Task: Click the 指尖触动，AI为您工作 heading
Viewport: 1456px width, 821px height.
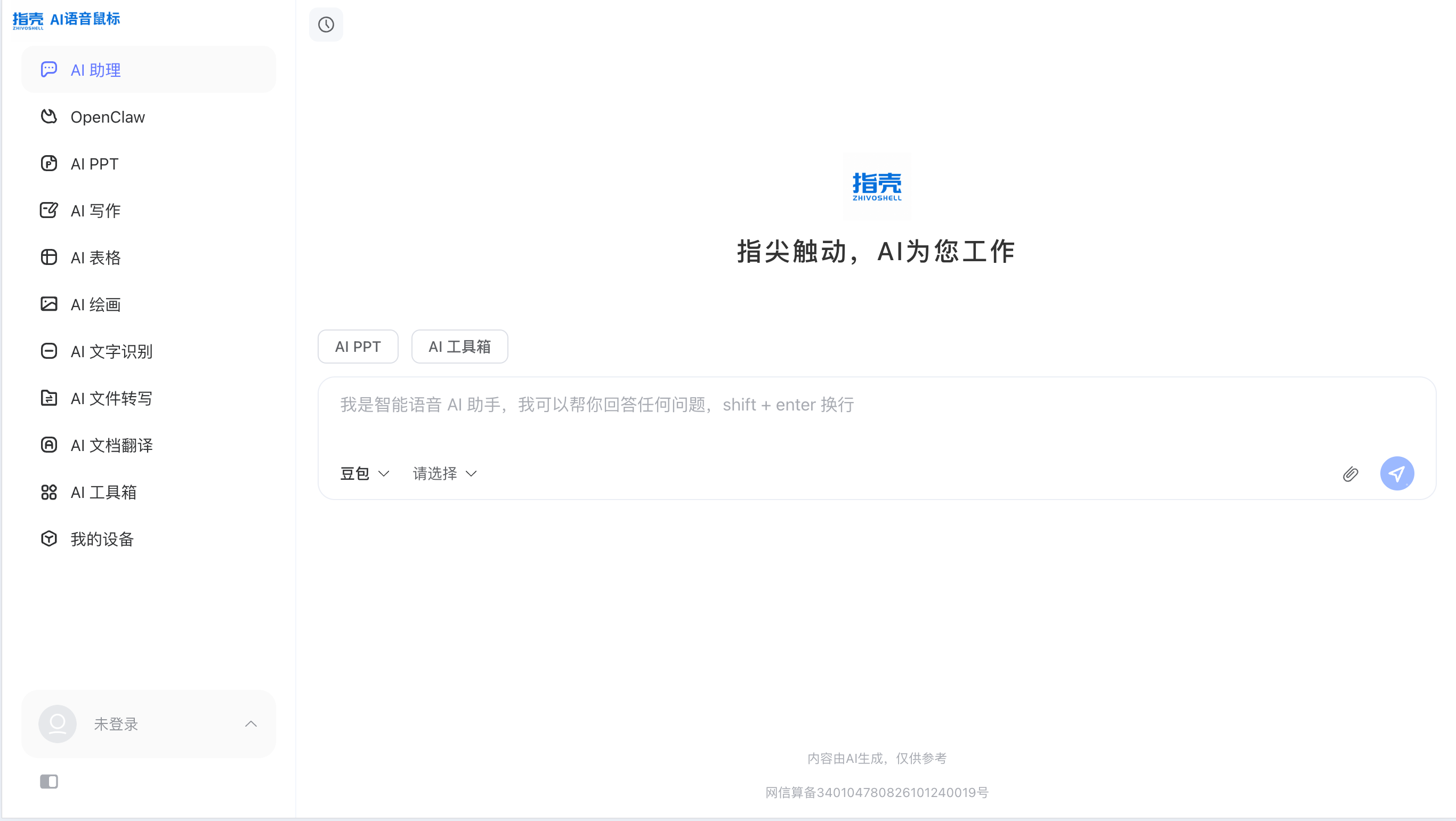Action: 876,251
